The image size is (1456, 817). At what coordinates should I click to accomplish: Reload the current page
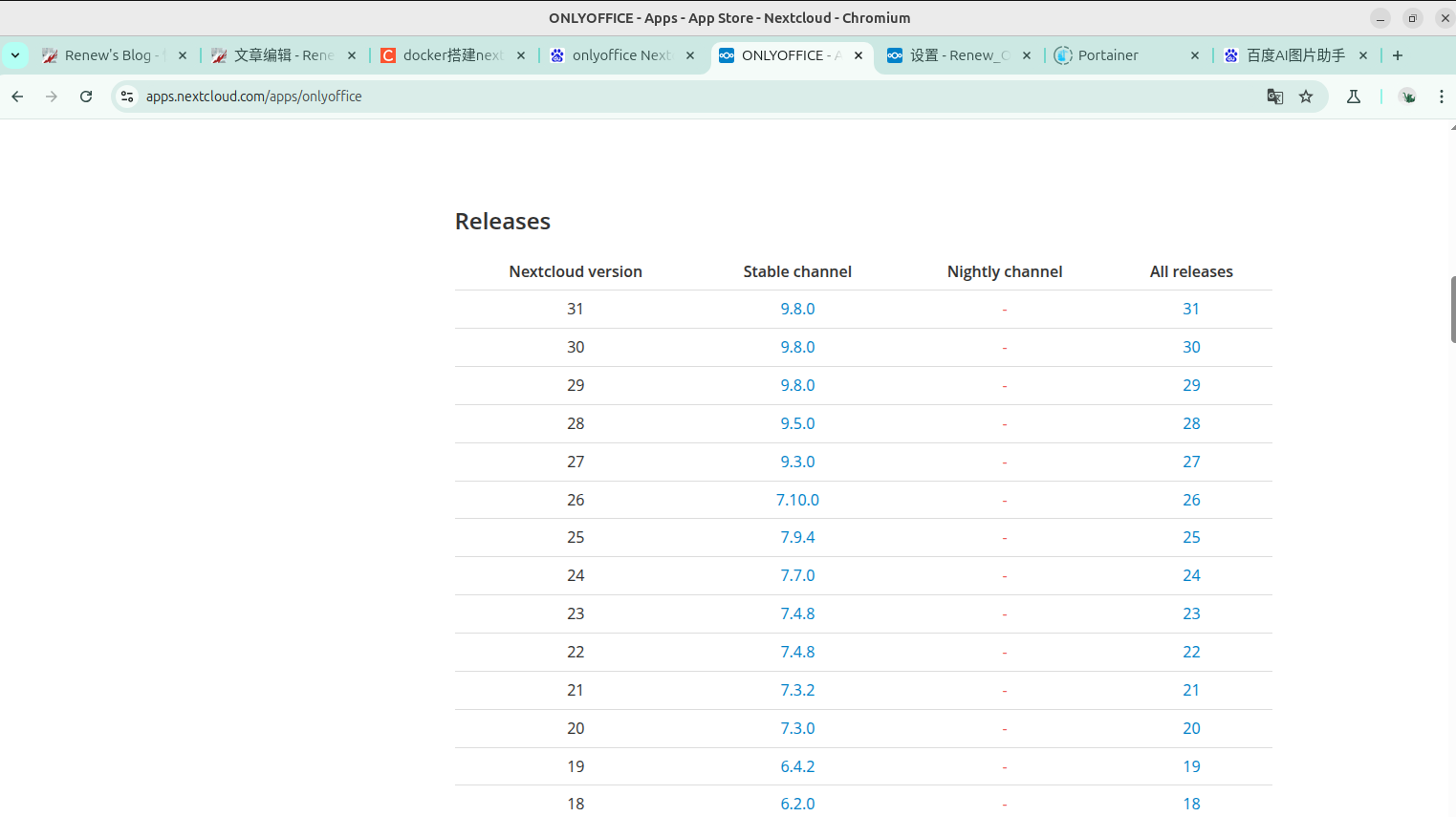coord(86,97)
